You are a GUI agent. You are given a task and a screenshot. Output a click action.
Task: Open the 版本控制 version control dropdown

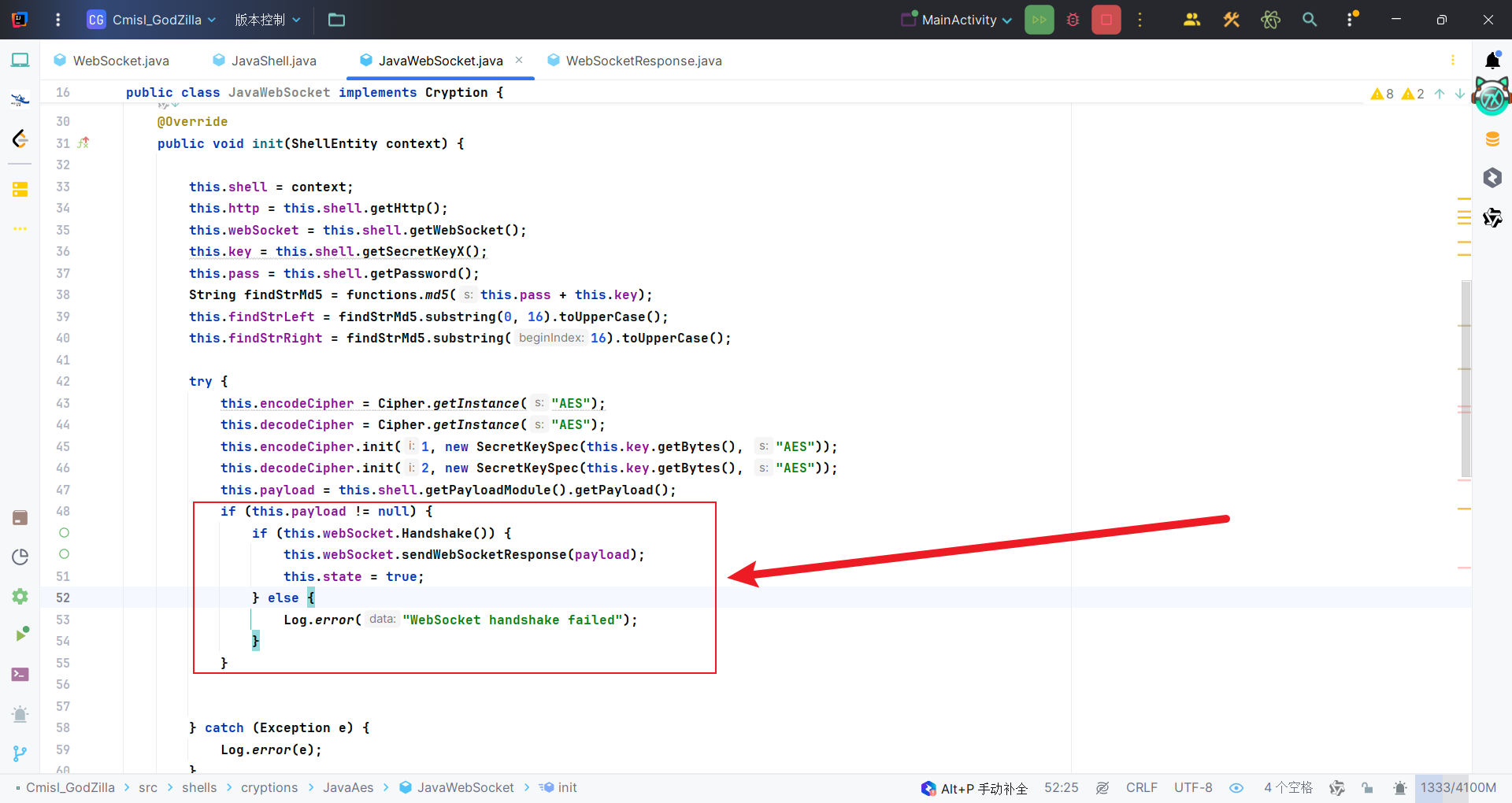tap(268, 20)
